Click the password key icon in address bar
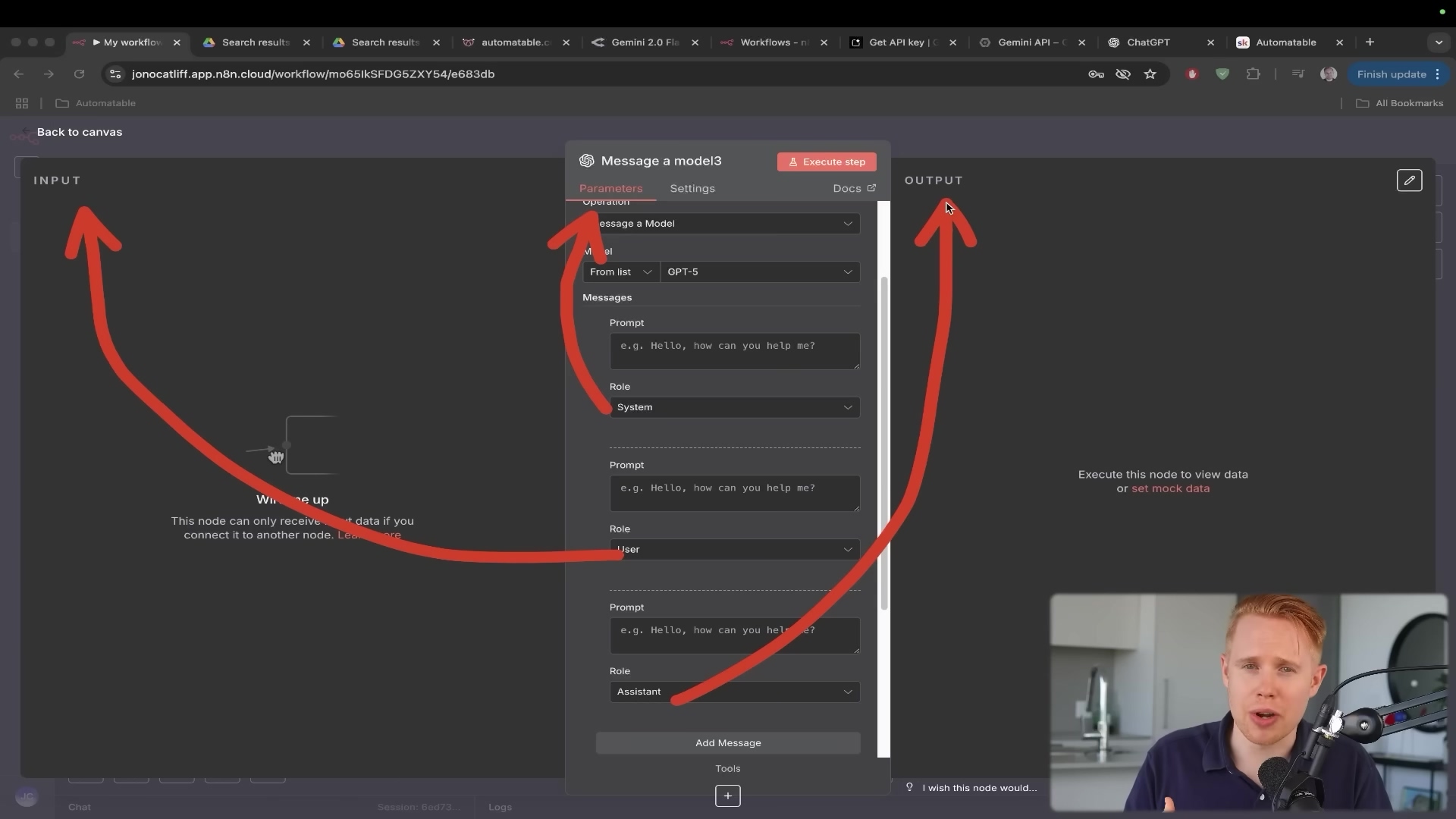The width and height of the screenshot is (1456, 819). point(1096,74)
